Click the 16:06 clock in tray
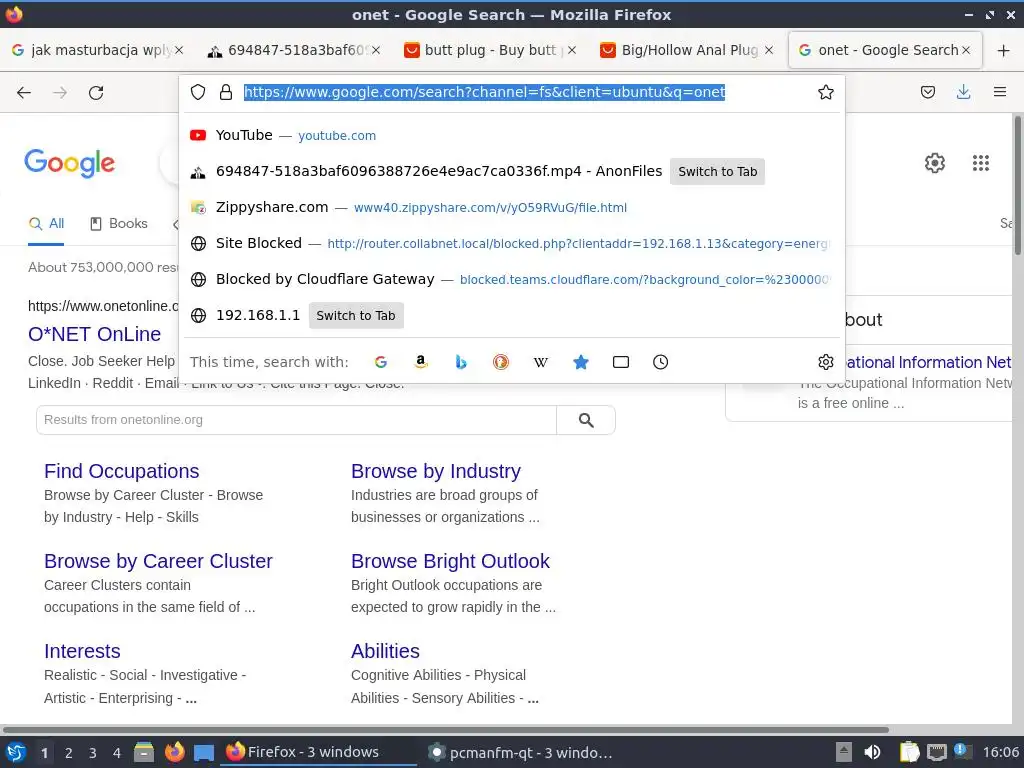Image resolution: width=1024 pixels, height=768 pixels. [1000, 752]
